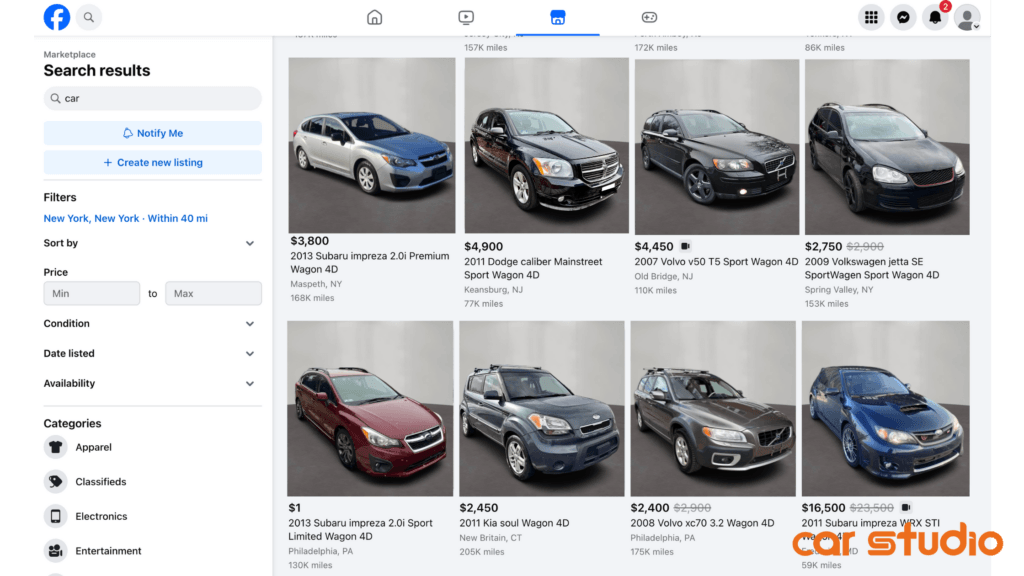Select the Entertainment category icon

tap(56, 551)
